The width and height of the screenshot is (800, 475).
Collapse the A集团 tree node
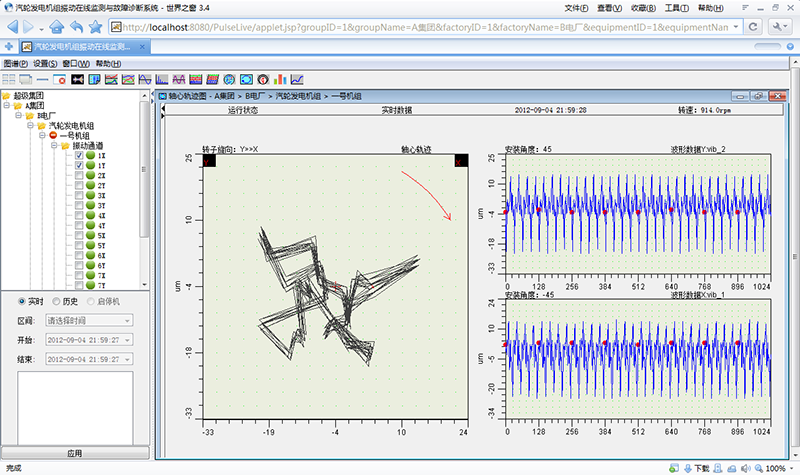coord(6,106)
